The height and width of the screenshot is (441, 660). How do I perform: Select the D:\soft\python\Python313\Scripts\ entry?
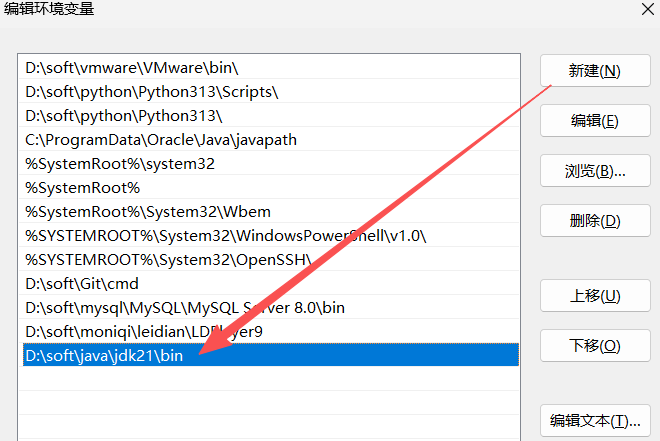tap(269, 91)
